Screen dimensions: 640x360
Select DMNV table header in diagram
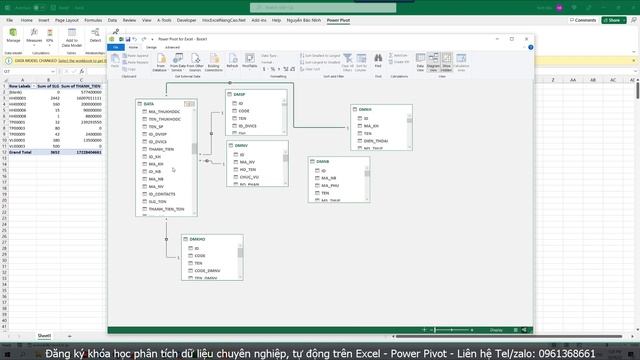[257, 145]
